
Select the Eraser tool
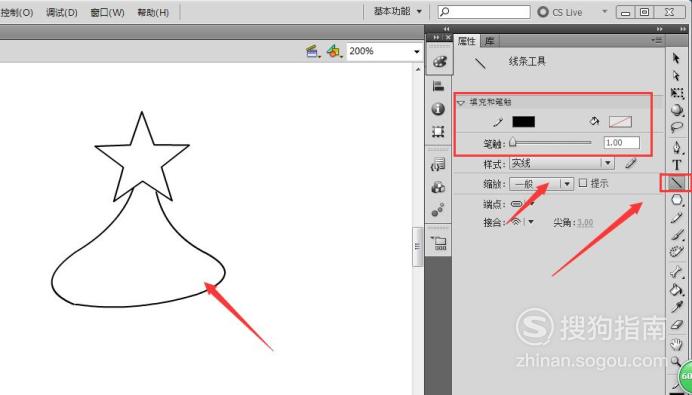click(x=677, y=325)
